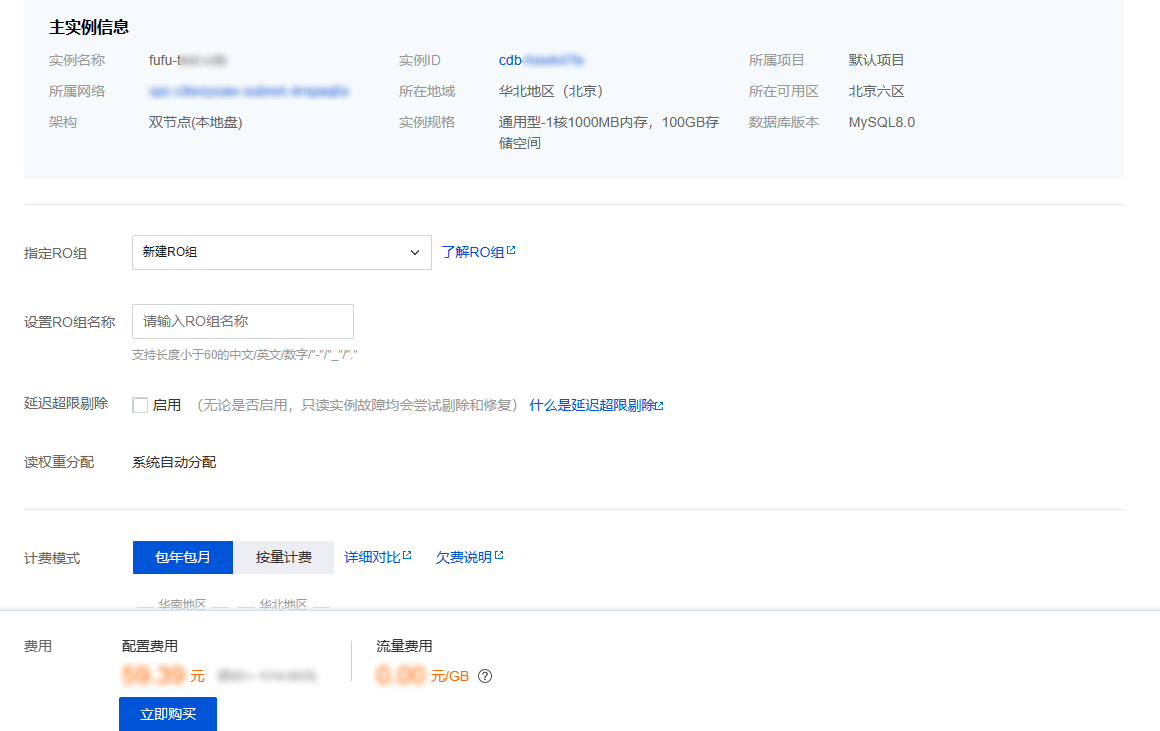Open the 了解RO组 link
This screenshot has width=1160, height=731.
[x=472, y=252]
